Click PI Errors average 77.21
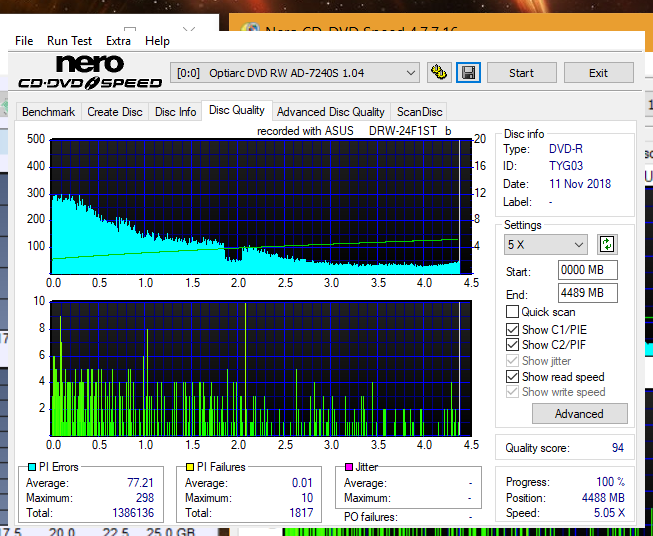Screen dimensions: 653x536 pyautogui.click(x=140, y=483)
